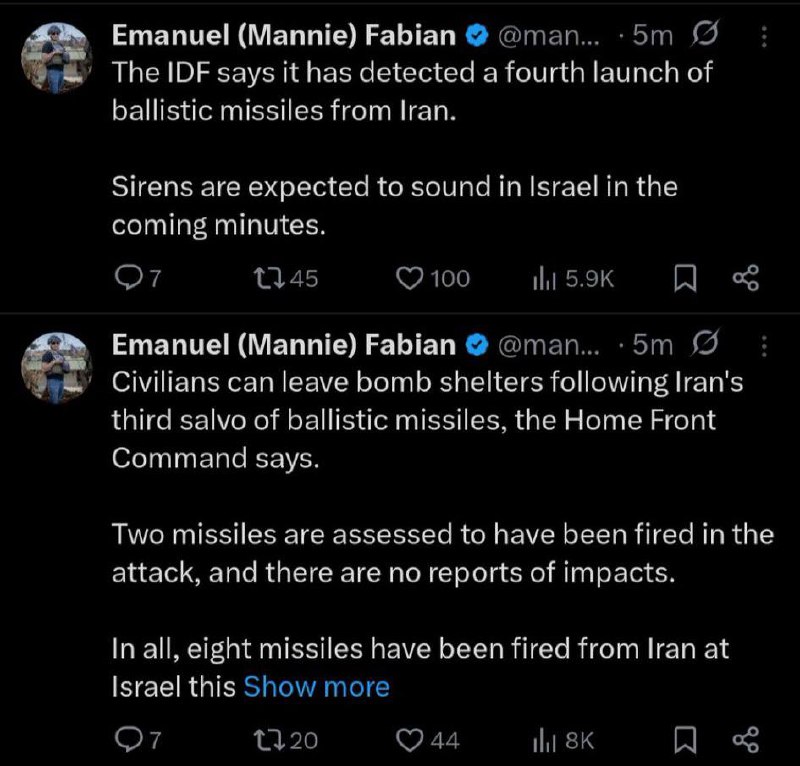This screenshot has width=800, height=766.
Task: Like the tweet about fourth missile launch
Action: pos(409,279)
